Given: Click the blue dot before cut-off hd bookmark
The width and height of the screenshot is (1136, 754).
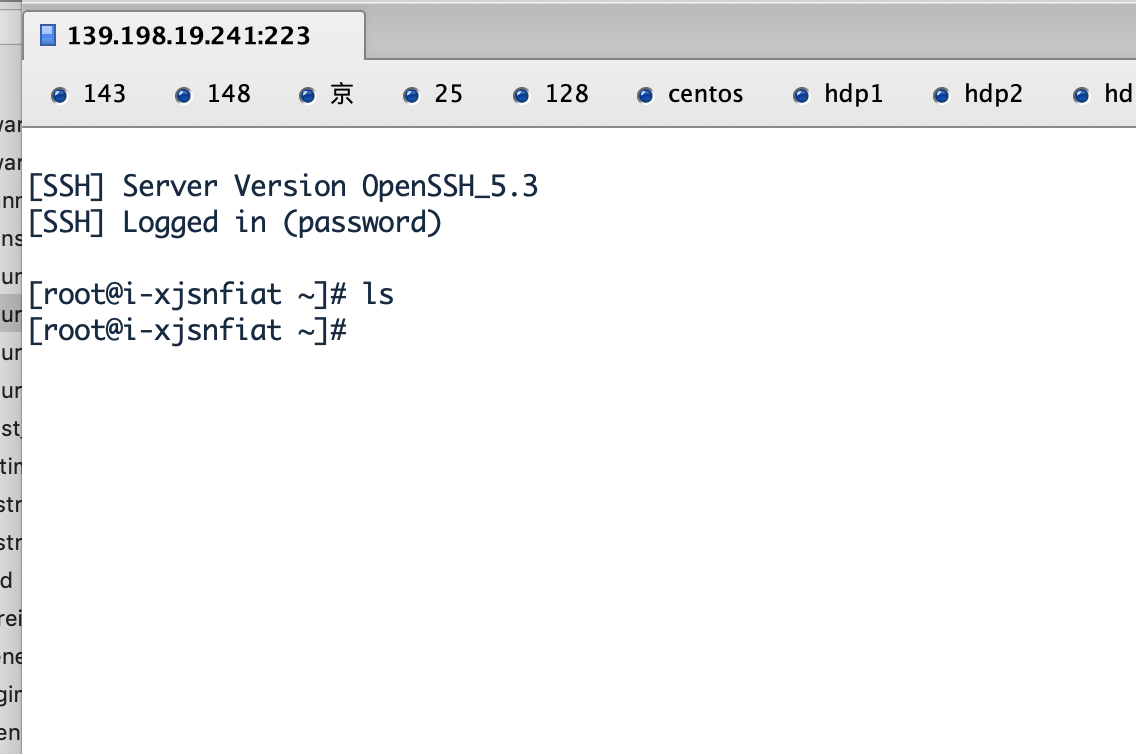Looking at the screenshot, I should (1081, 95).
